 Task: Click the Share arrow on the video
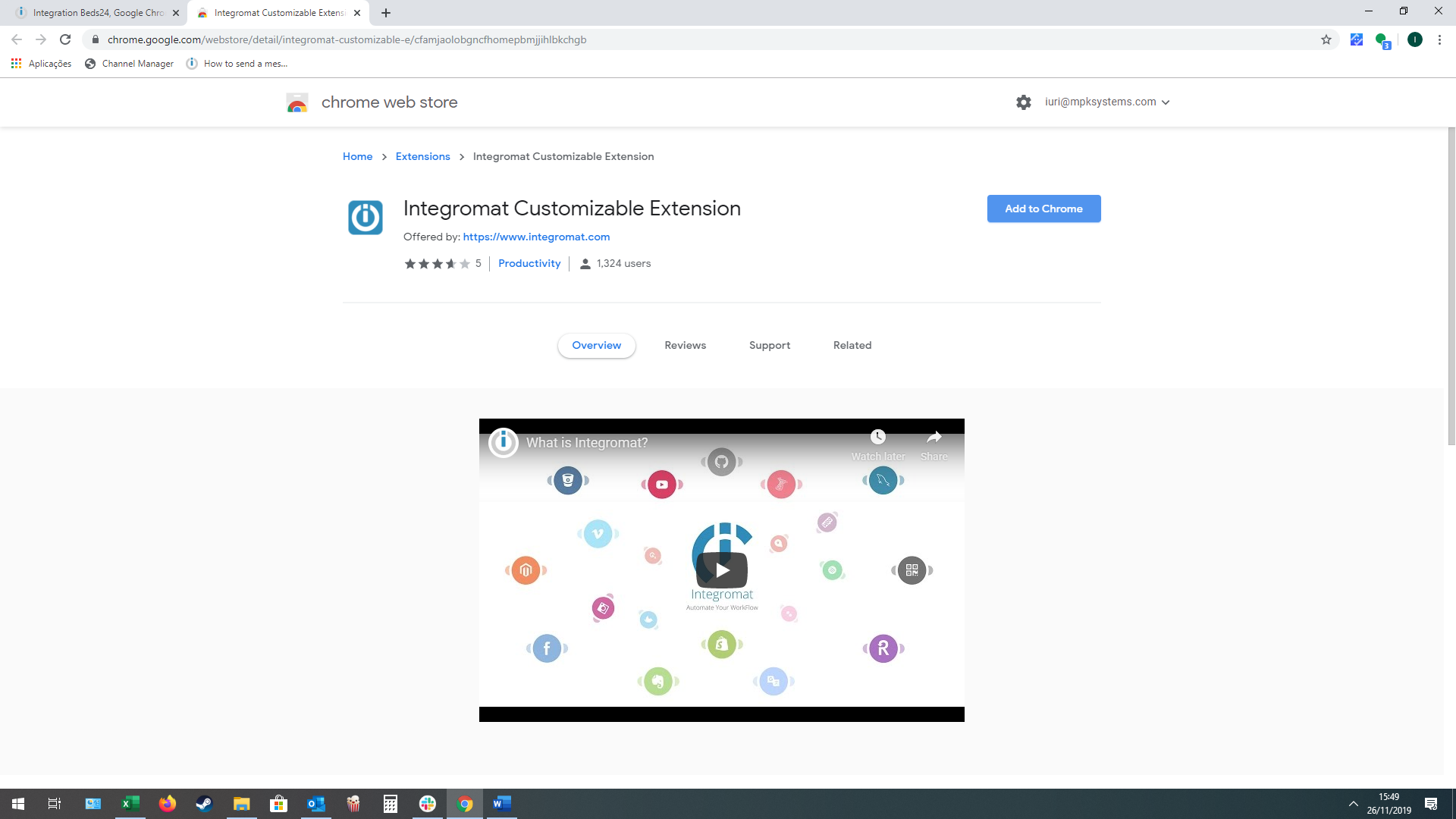[934, 437]
